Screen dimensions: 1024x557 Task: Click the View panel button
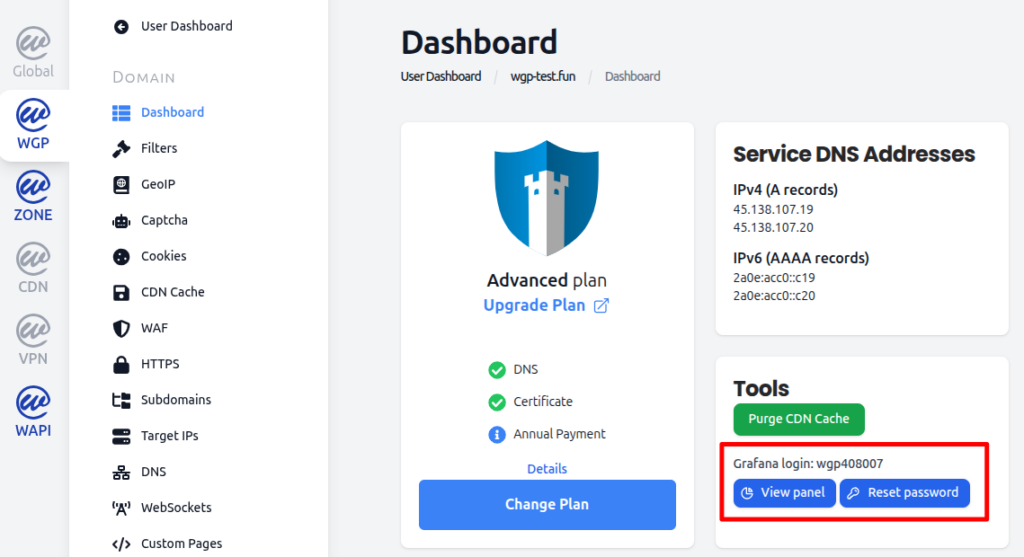[x=784, y=493]
